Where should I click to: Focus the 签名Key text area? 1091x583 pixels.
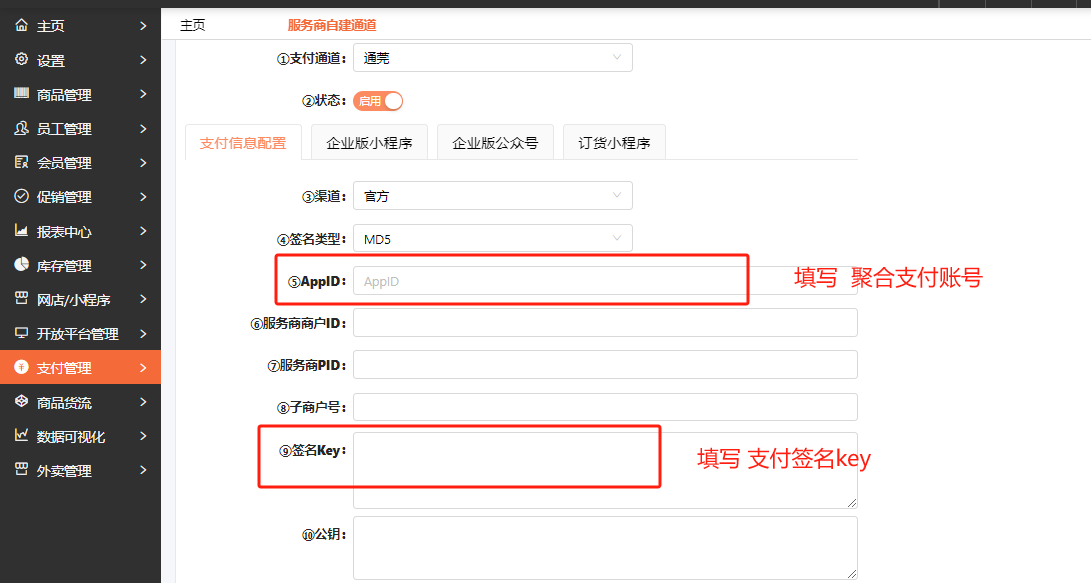(x=605, y=470)
